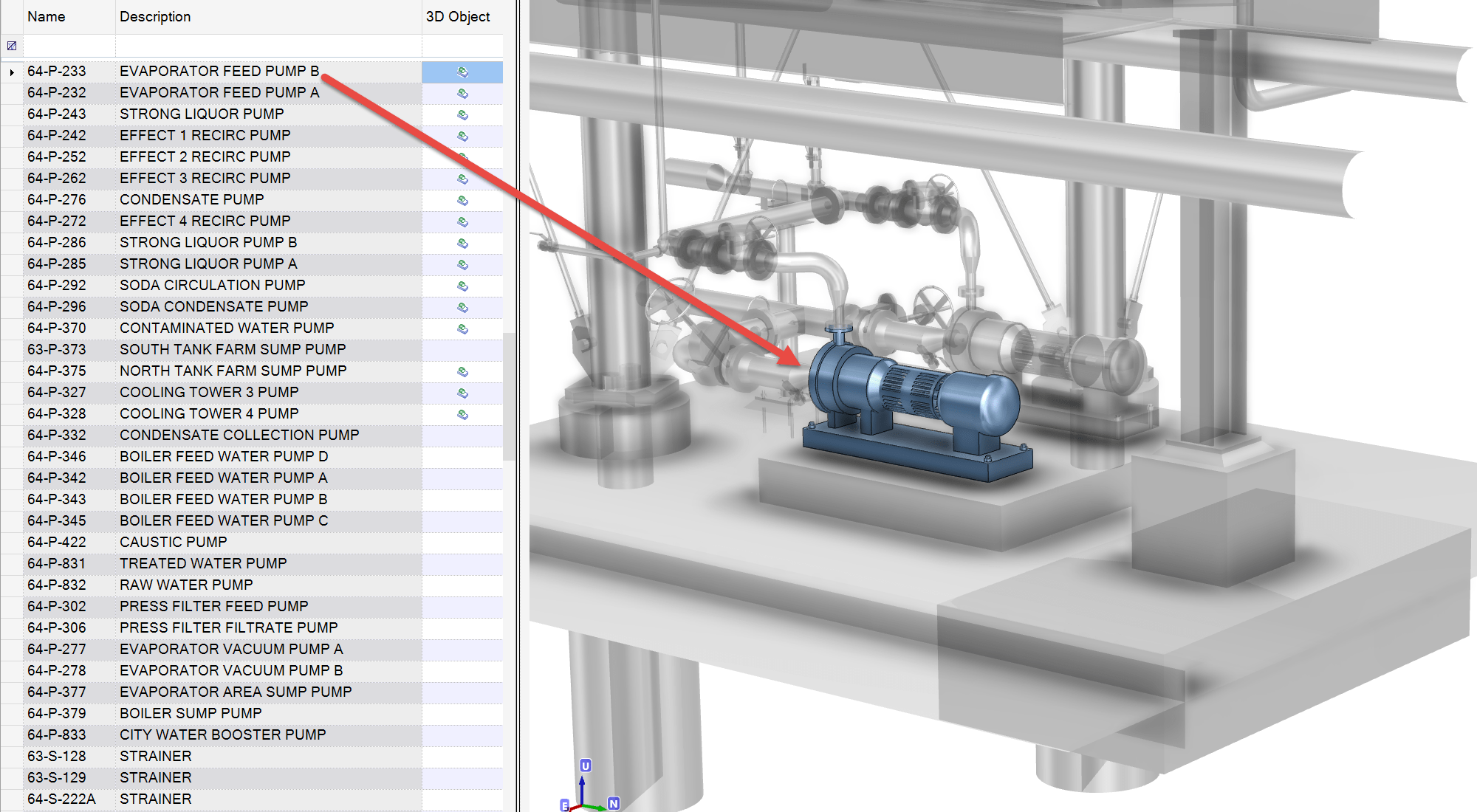Click 3D object icon for Cooling Tower 4 Pump
The height and width of the screenshot is (812, 1477).
pyautogui.click(x=462, y=414)
